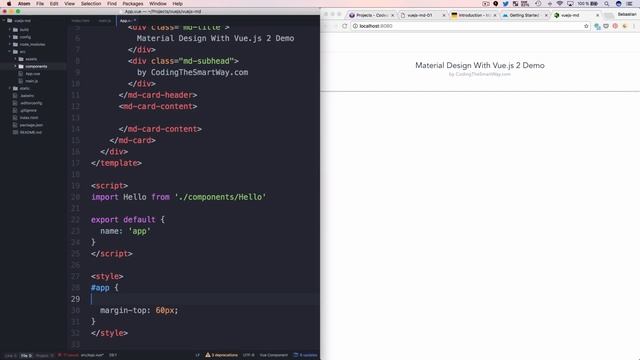Close the active vuejs-md browser tab
The width and height of the screenshot is (640, 360).
tap(598, 16)
